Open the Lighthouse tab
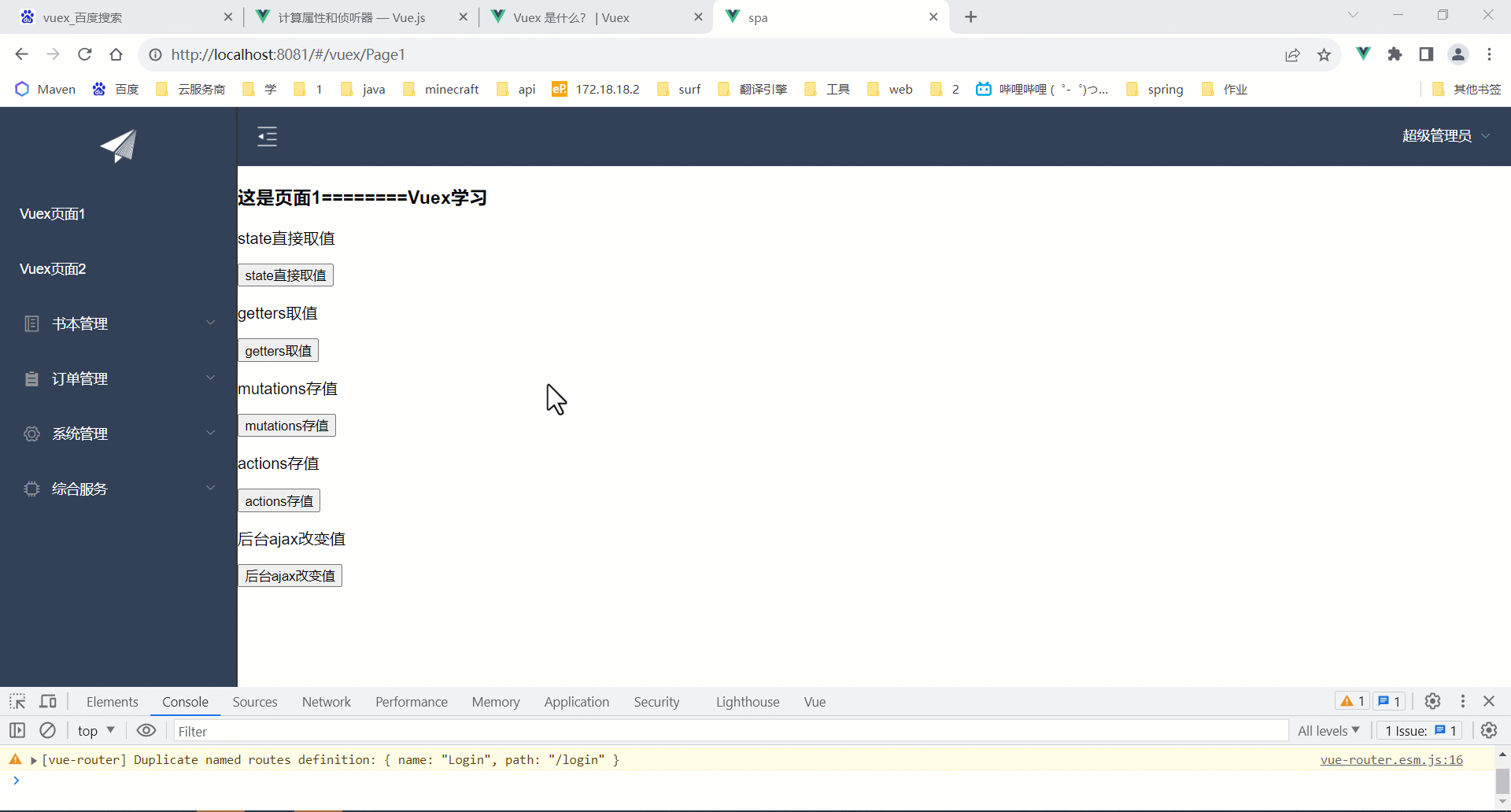Image resolution: width=1511 pixels, height=812 pixels. 747,701
